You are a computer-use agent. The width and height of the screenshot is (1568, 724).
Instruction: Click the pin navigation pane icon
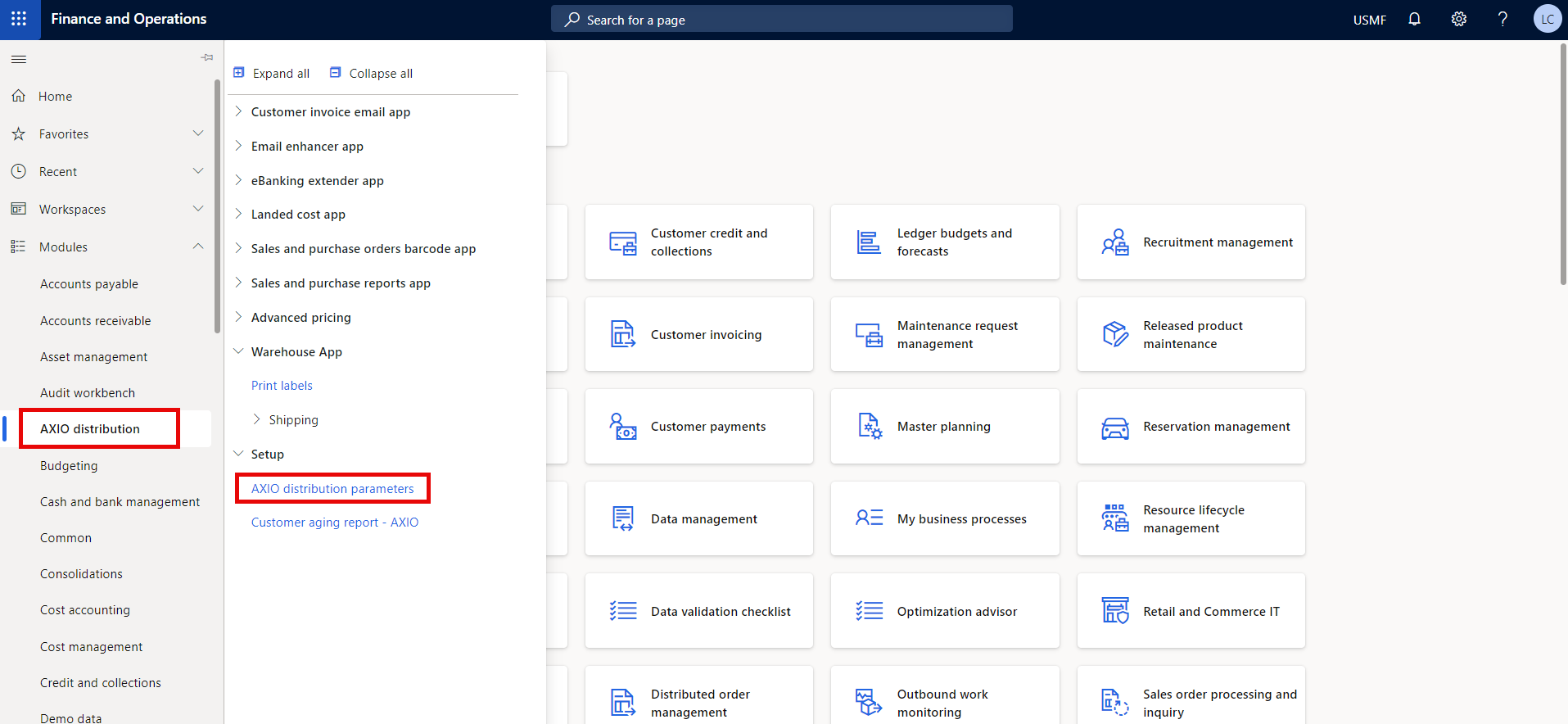[x=207, y=57]
